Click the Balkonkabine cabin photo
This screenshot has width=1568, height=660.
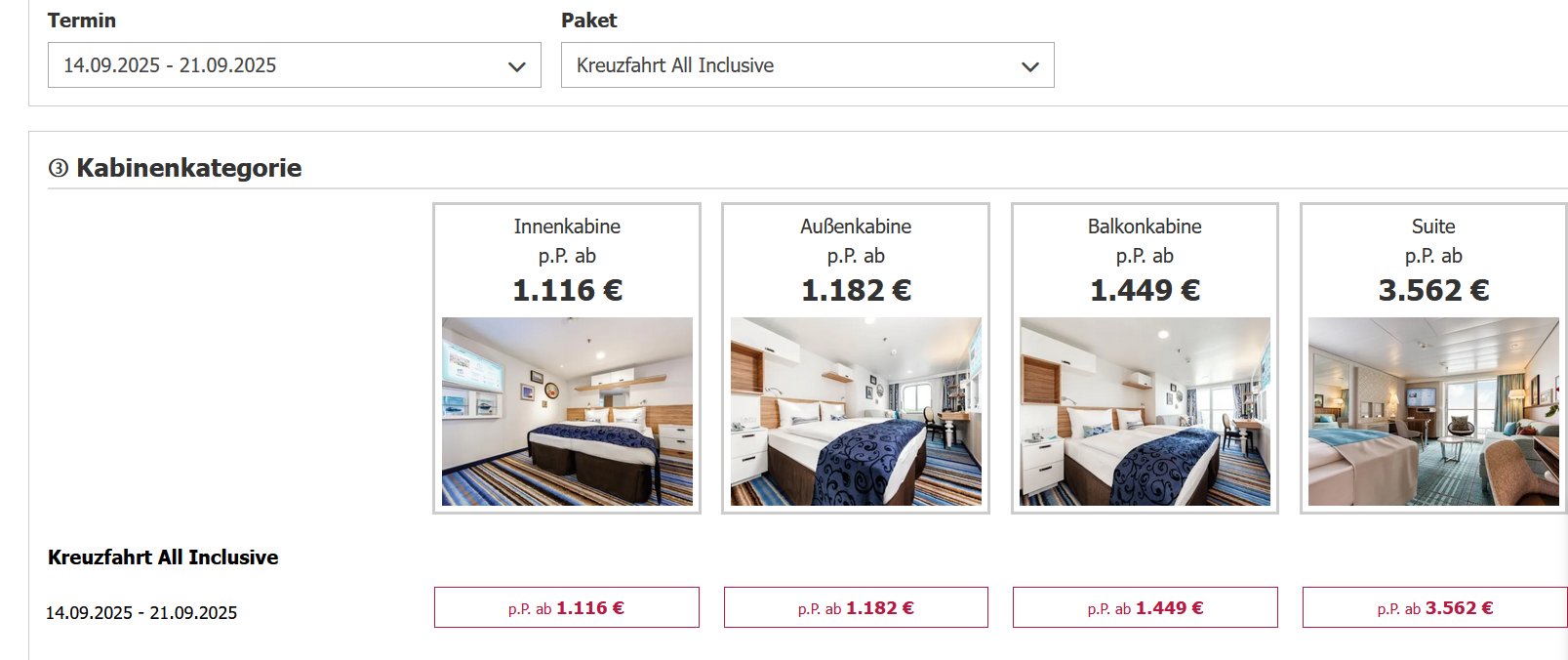point(1145,411)
